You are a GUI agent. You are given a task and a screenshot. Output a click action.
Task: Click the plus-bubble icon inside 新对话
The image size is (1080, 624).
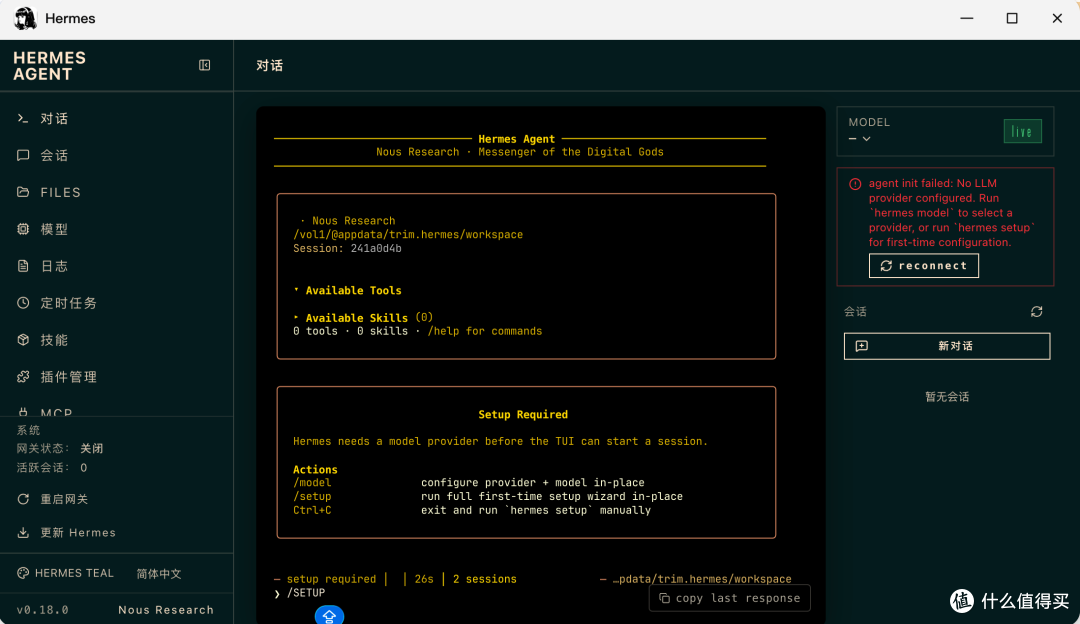click(x=862, y=346)
